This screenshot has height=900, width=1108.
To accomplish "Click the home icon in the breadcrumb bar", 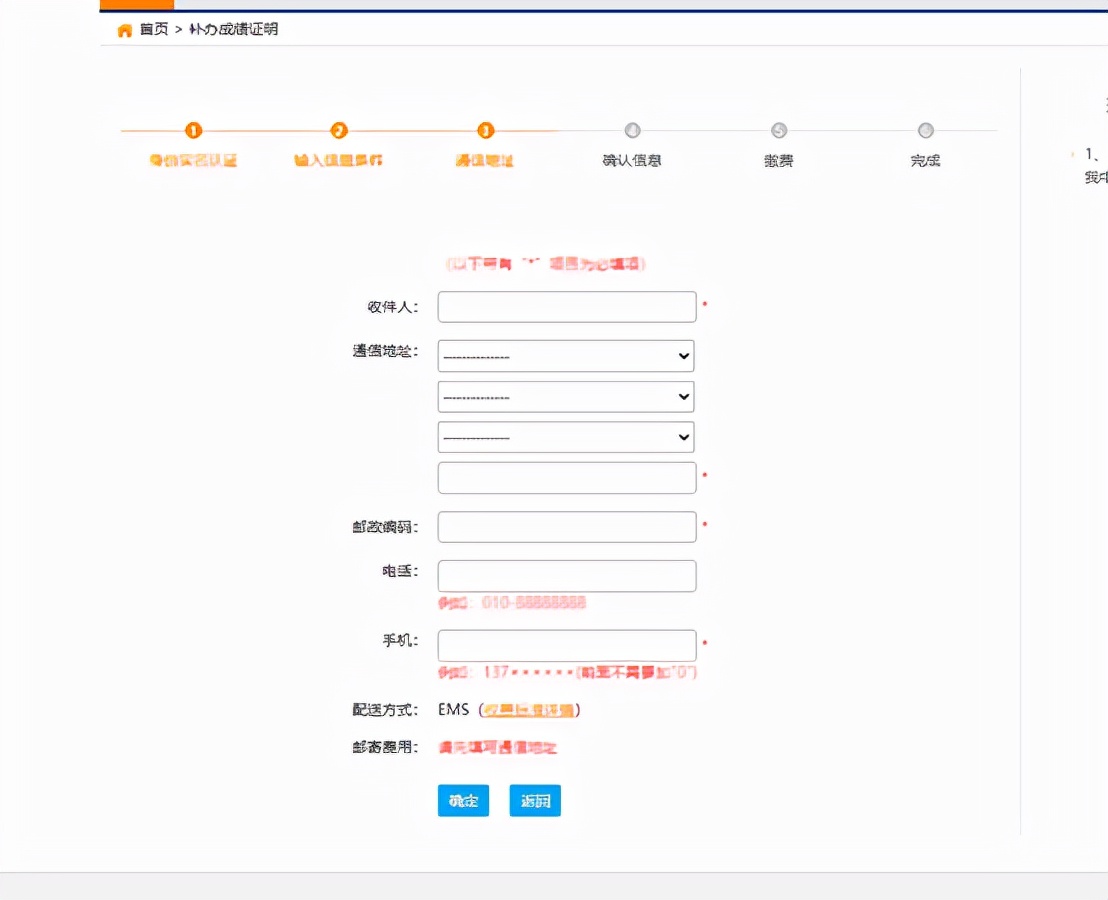I will pos(122,29).
